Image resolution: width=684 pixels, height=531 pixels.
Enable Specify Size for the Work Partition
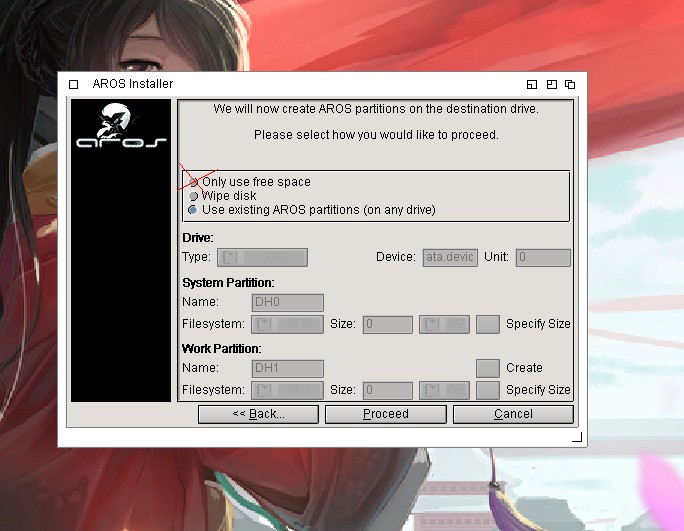tap(487, 390)
